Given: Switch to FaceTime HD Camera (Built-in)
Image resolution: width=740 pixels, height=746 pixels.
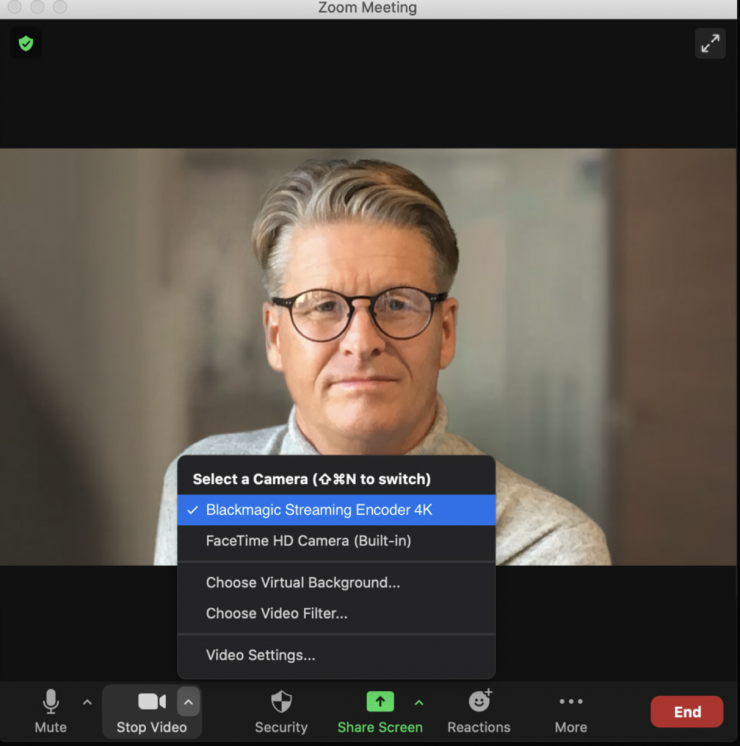Looking at the screenshot, I should (308, 541).
